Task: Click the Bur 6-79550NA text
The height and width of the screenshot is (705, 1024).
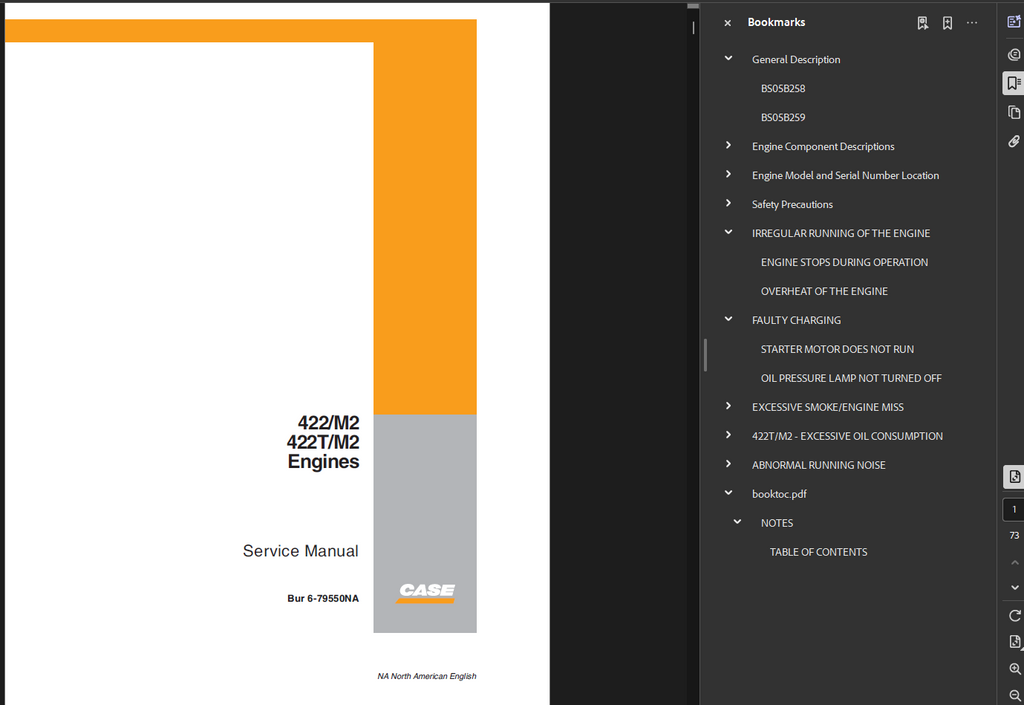Action: click(323, 599)
